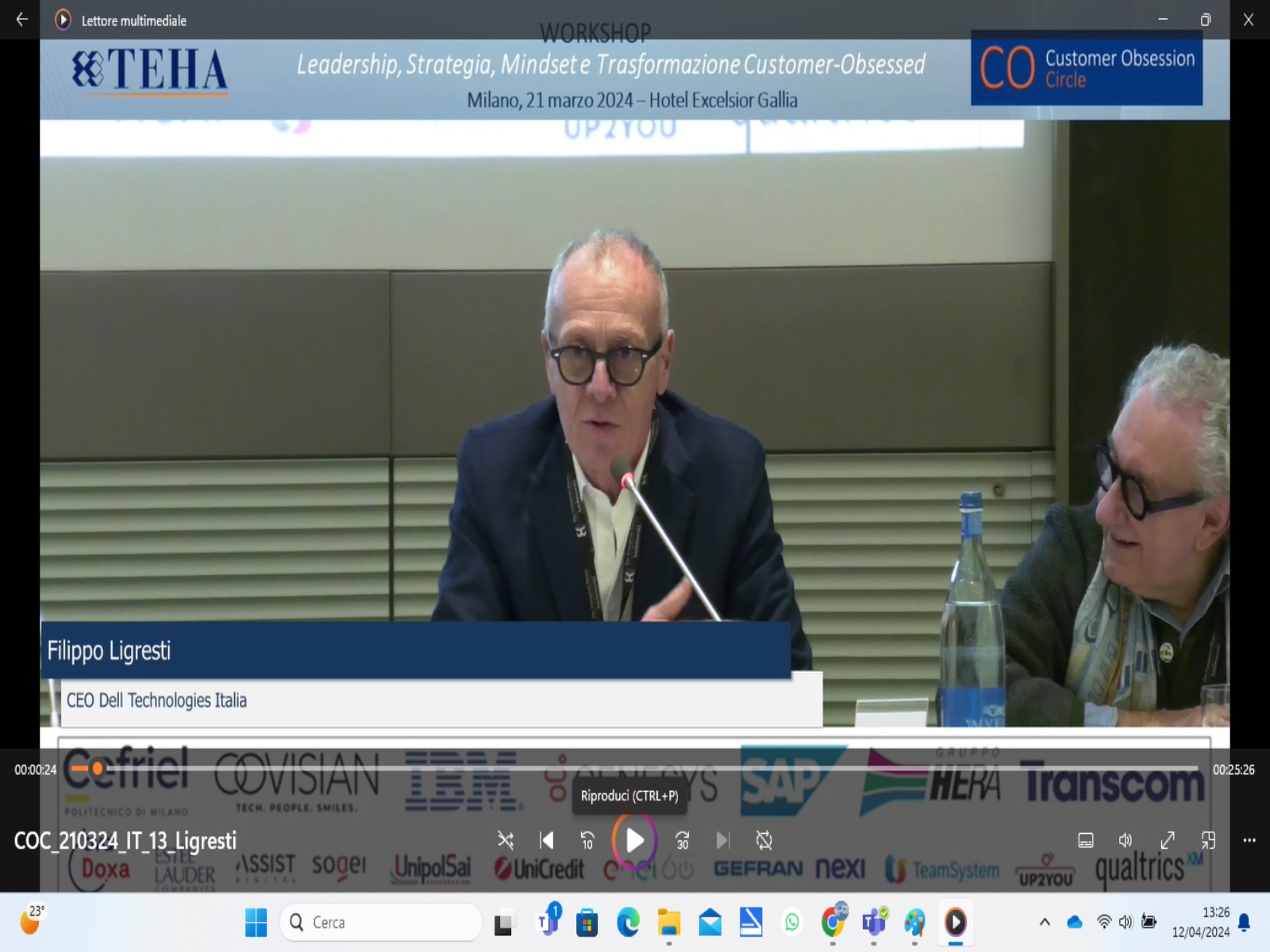Click the total duration 00:25:26
The image size is (1270, 952).
[x=1233, y=770]
